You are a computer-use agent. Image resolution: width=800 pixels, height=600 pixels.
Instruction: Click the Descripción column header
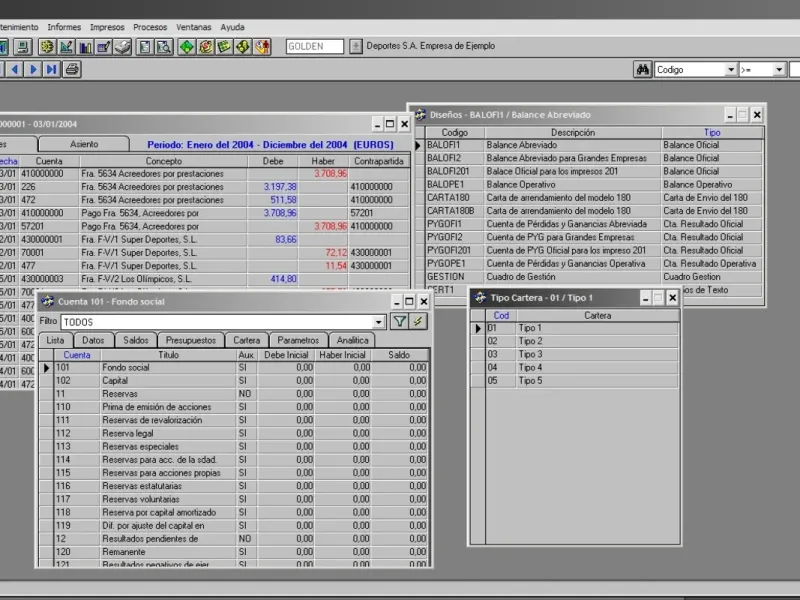click(x=572, y=132)
